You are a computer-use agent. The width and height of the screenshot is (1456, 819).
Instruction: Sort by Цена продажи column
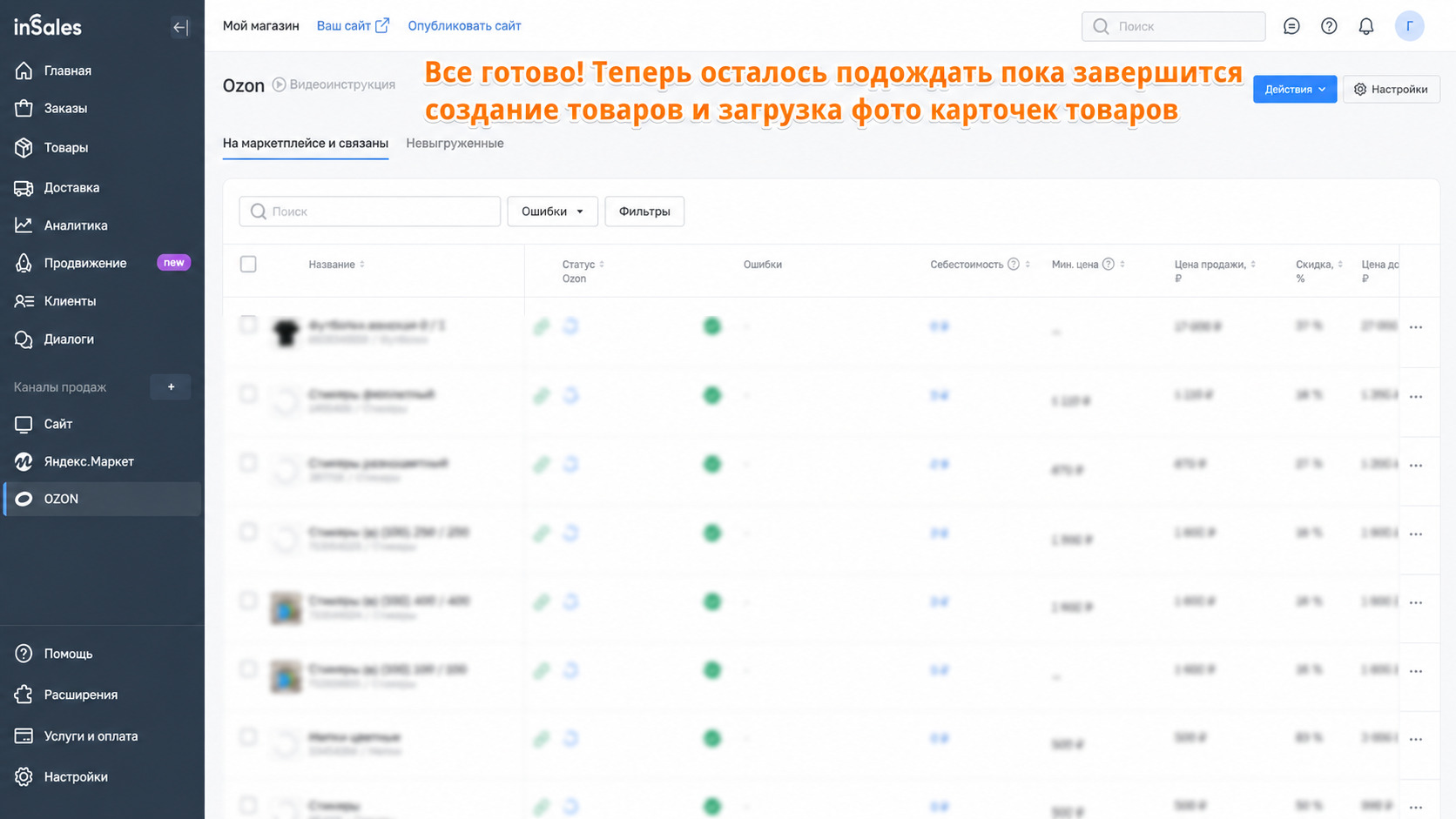click(1216, 272)
